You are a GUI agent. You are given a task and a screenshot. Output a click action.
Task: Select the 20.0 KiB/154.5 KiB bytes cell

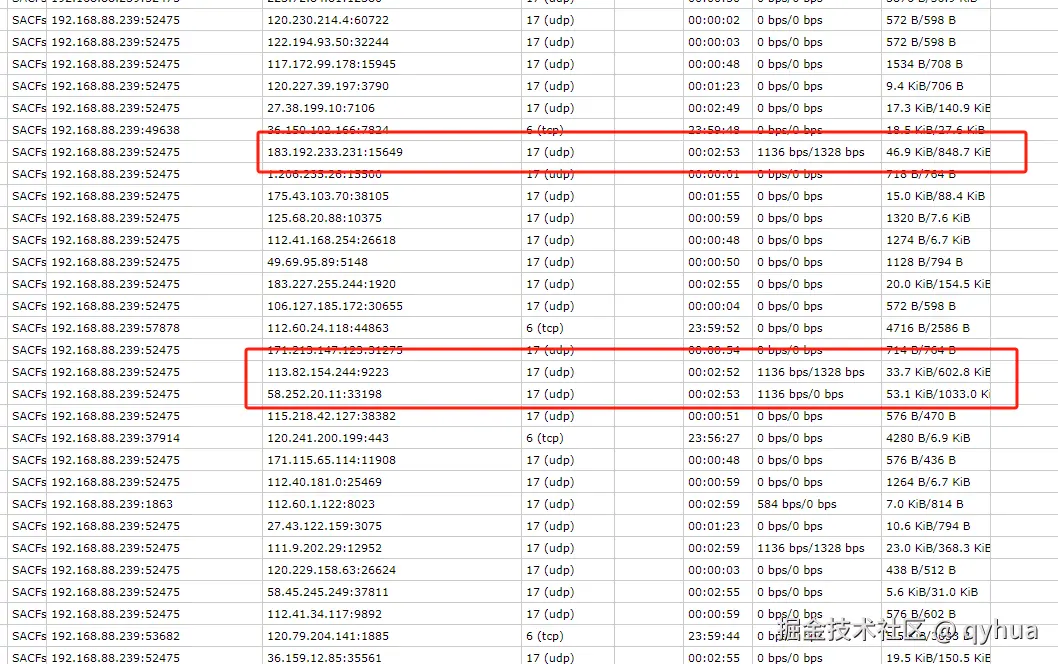coord(938,284)
